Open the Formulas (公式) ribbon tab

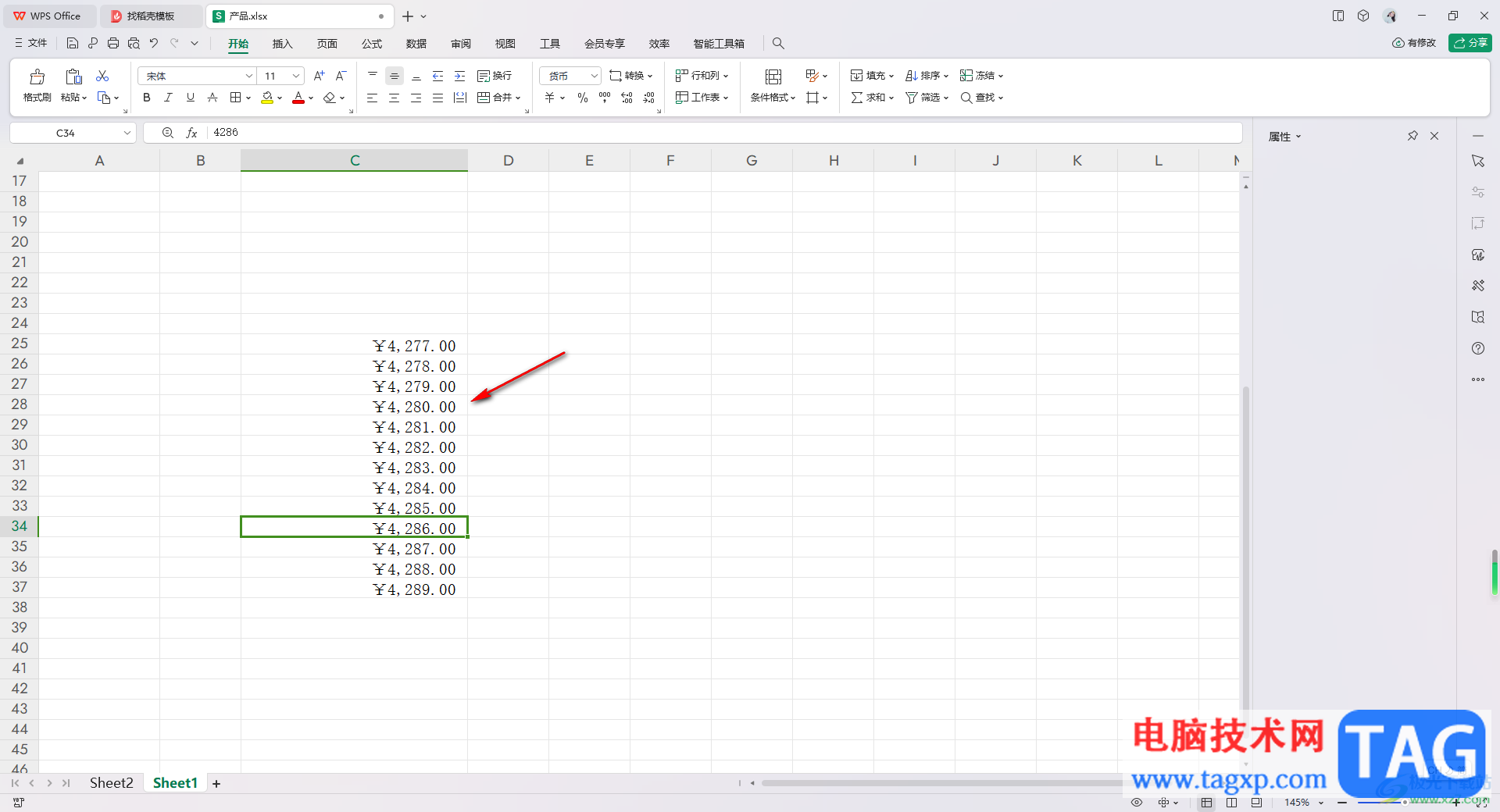[x=372, y=44]
